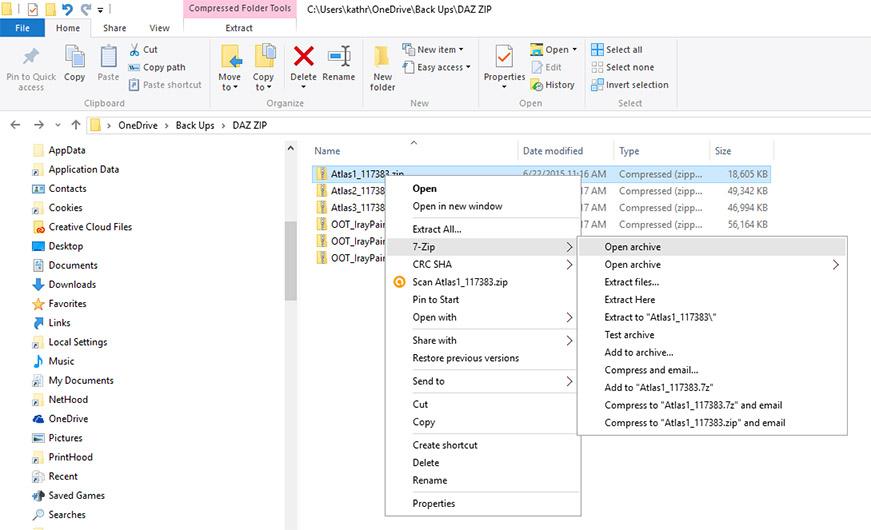
Task: Expand second Open archive submenu arrow
Action: click(x=835, y=264)
